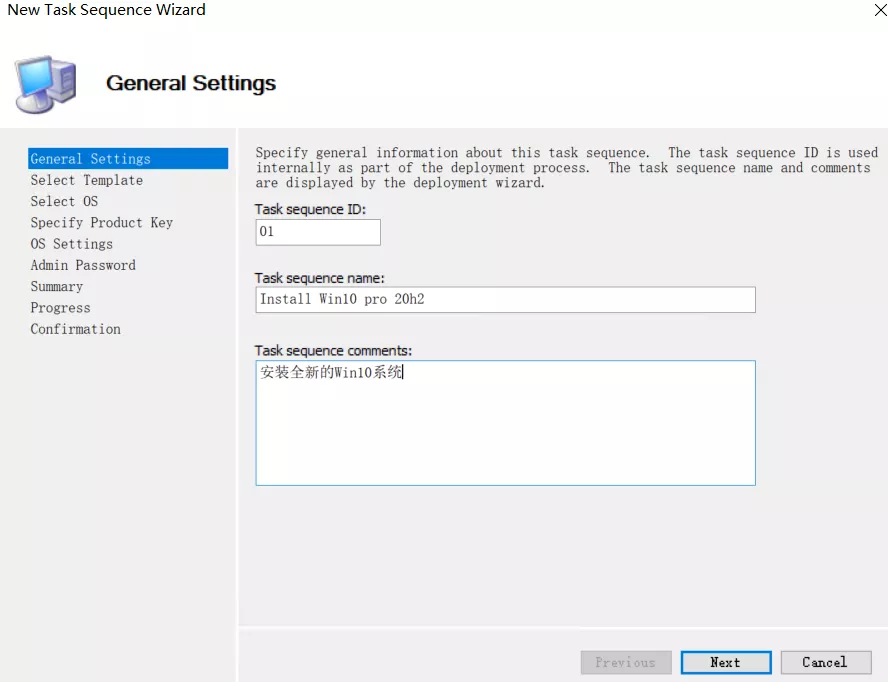The image size is (888, 682).
Task: Select General Settings step in sidebar
Action: (x=90, y=159)
